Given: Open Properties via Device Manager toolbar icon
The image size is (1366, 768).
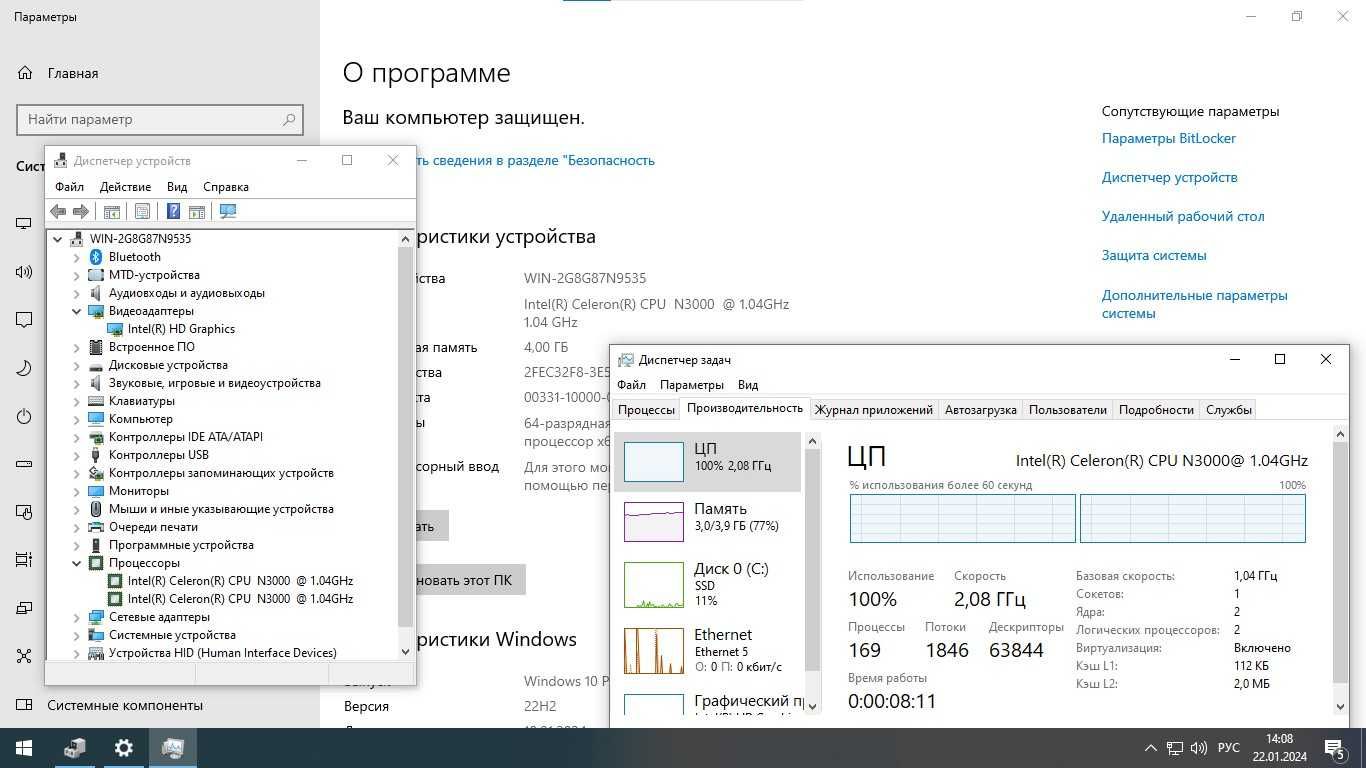Looking at the screenshot, I should pyautogui.click(x=142, y=211).
